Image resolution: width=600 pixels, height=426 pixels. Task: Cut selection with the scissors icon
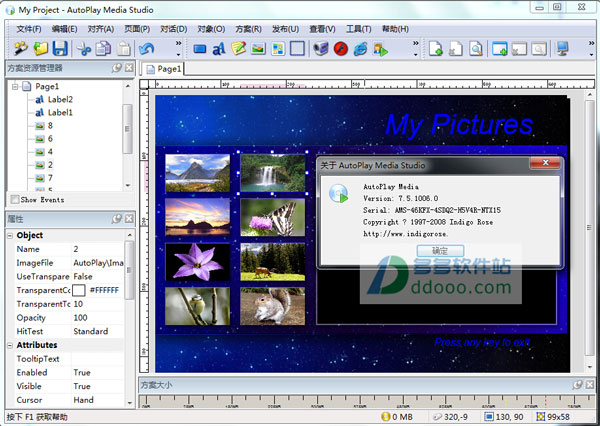coord(84,49)
